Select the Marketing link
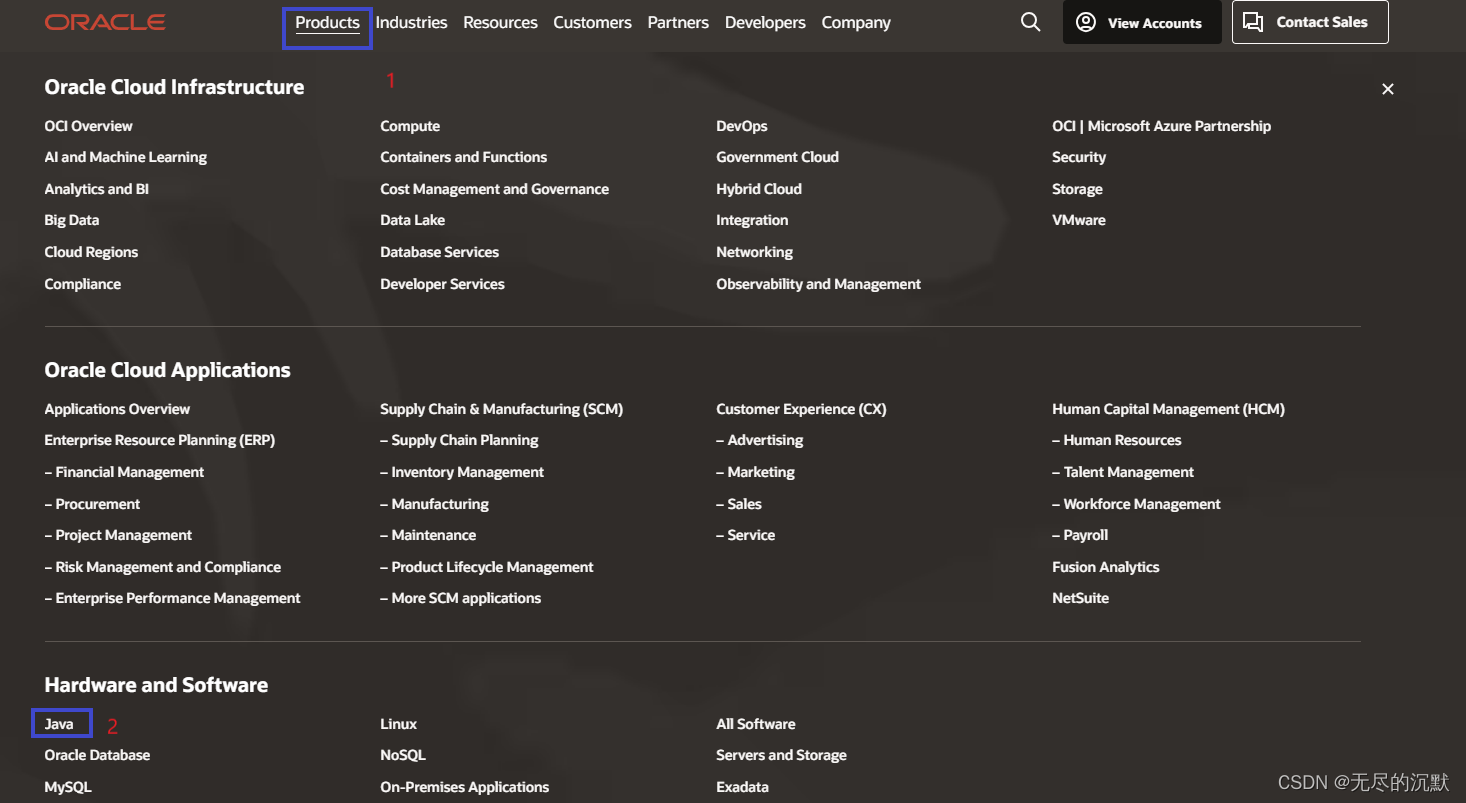The image size is (1466, 803). click(x=755, y=472)
